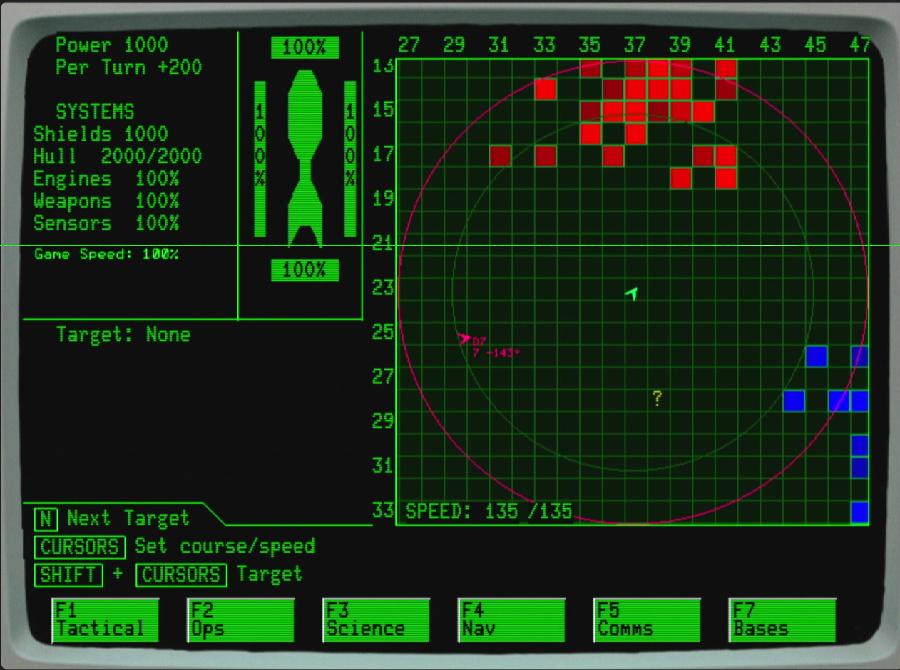Click the SPEED 135/135 readout
Screen dimensions: 900x670
click(488, 512)
